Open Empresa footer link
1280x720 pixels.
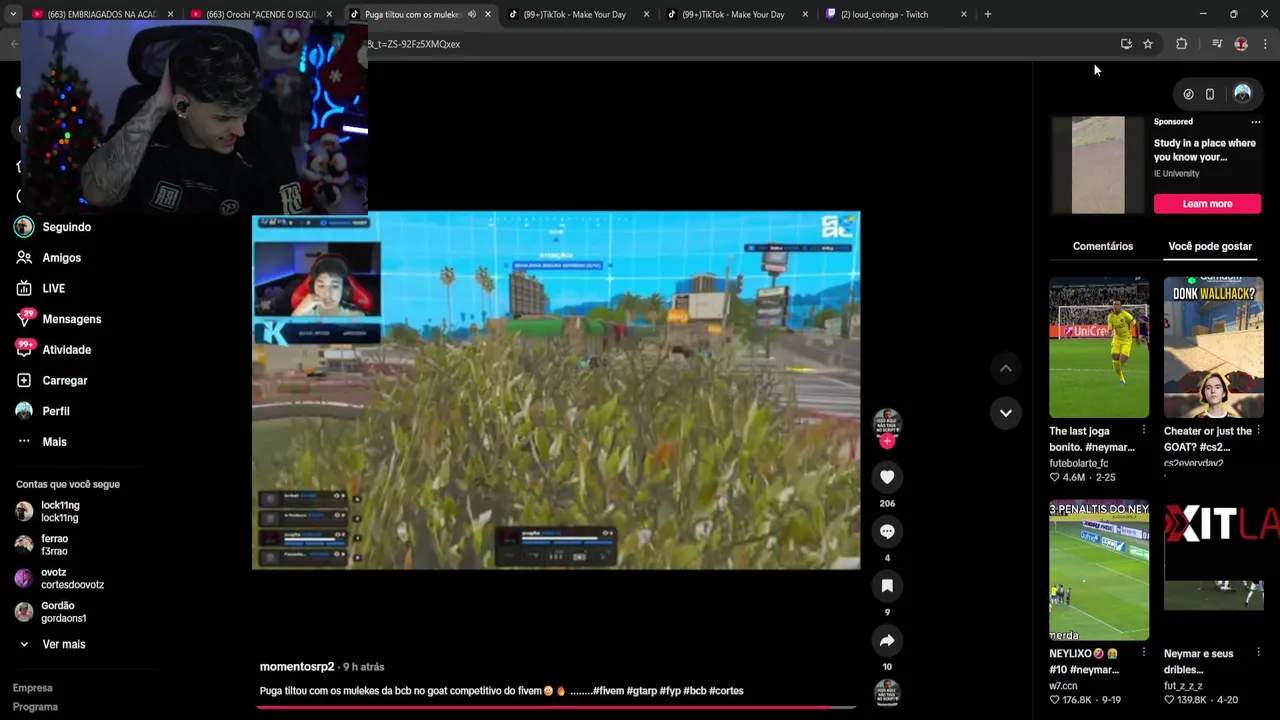[x=33, y=688]
